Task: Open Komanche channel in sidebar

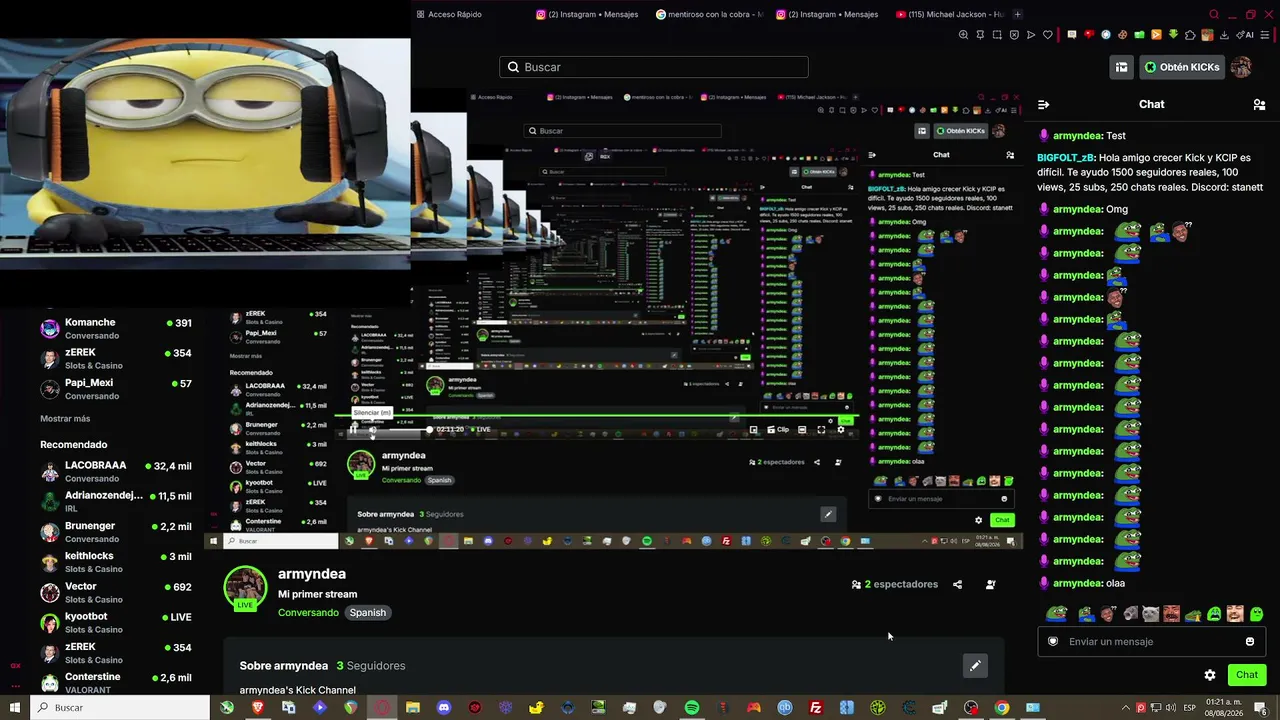Action: [x=116, y=329]
